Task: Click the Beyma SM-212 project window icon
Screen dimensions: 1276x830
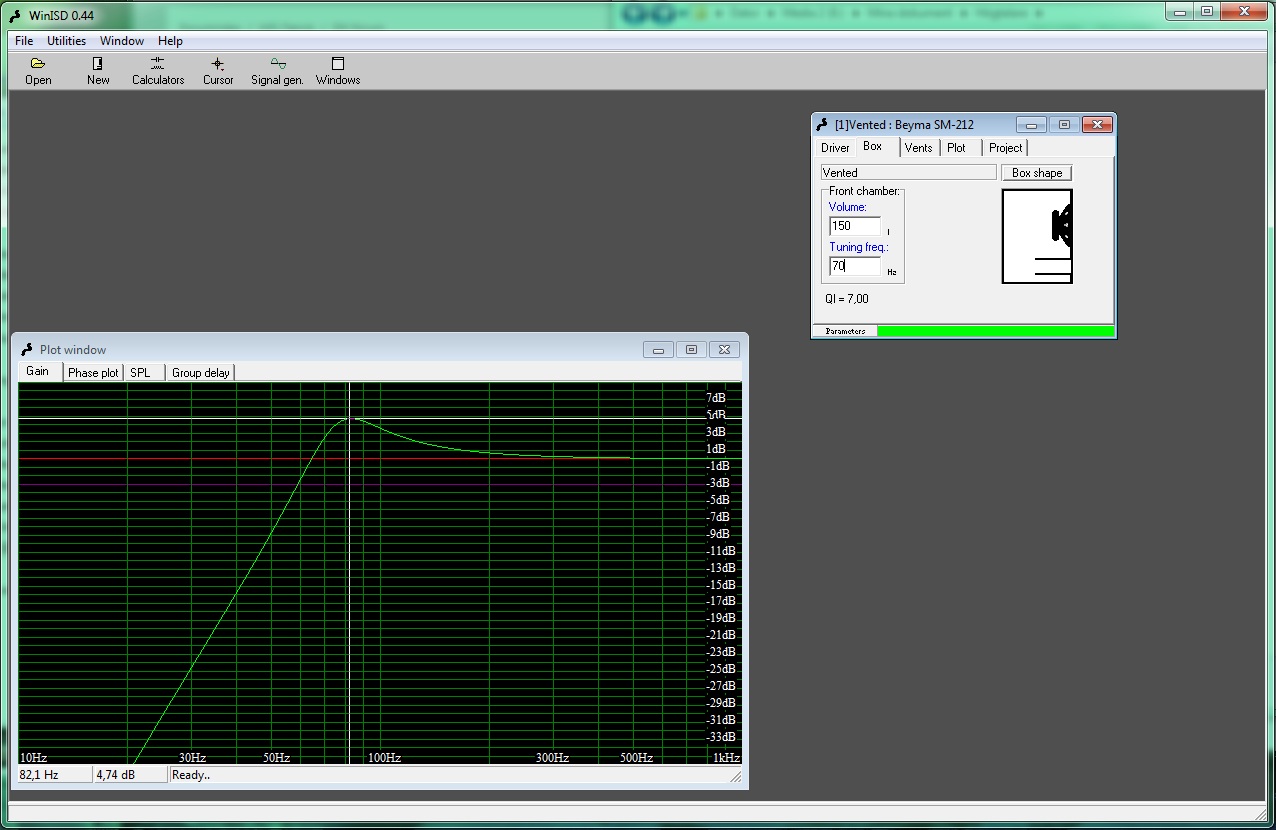Action: pos(823,125)
